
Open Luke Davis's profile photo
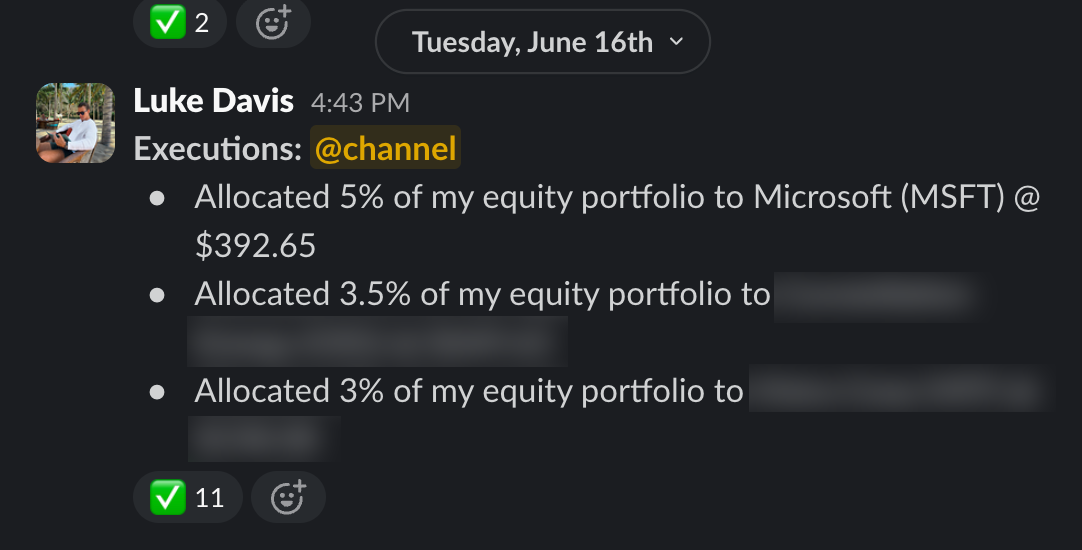(75, 123)
